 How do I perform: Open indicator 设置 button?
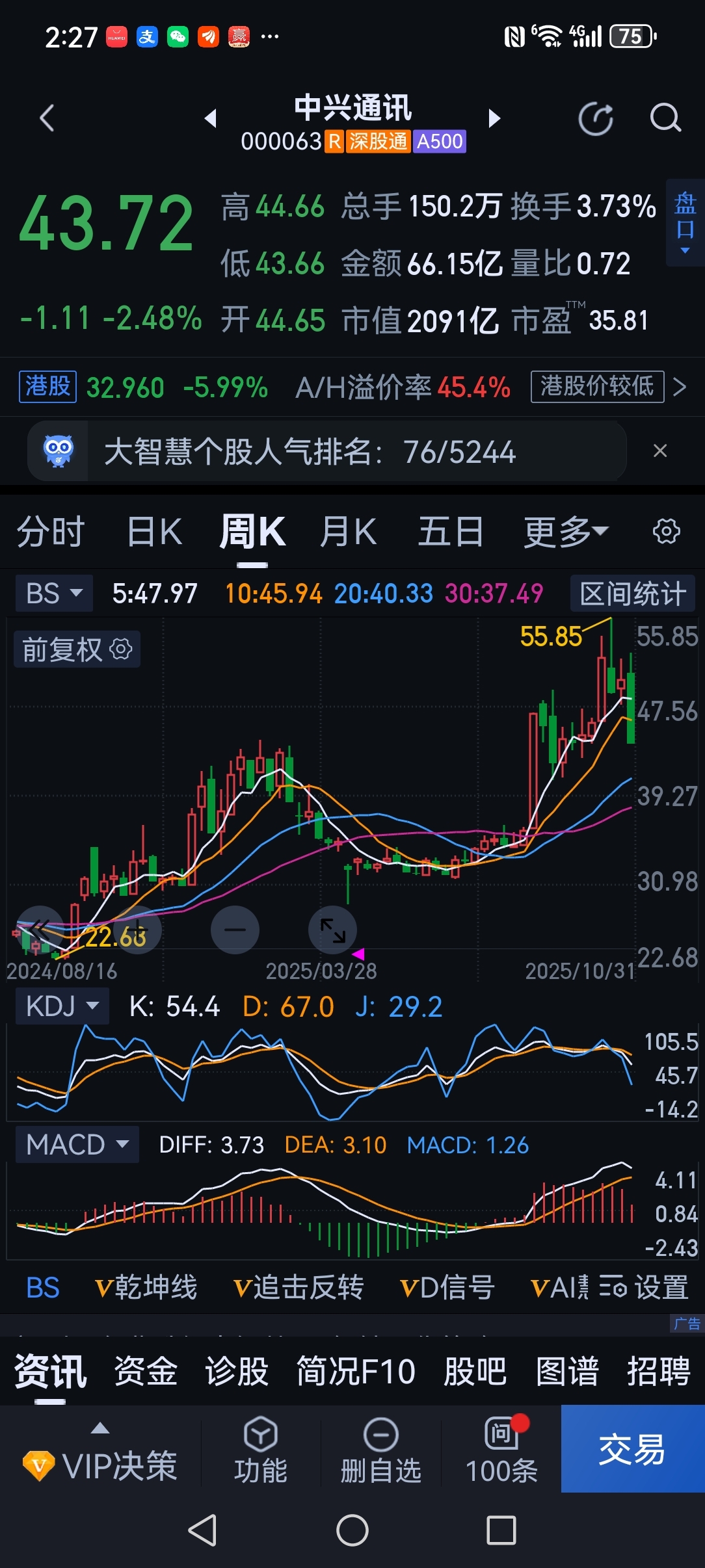click(x=643, y=1287)
